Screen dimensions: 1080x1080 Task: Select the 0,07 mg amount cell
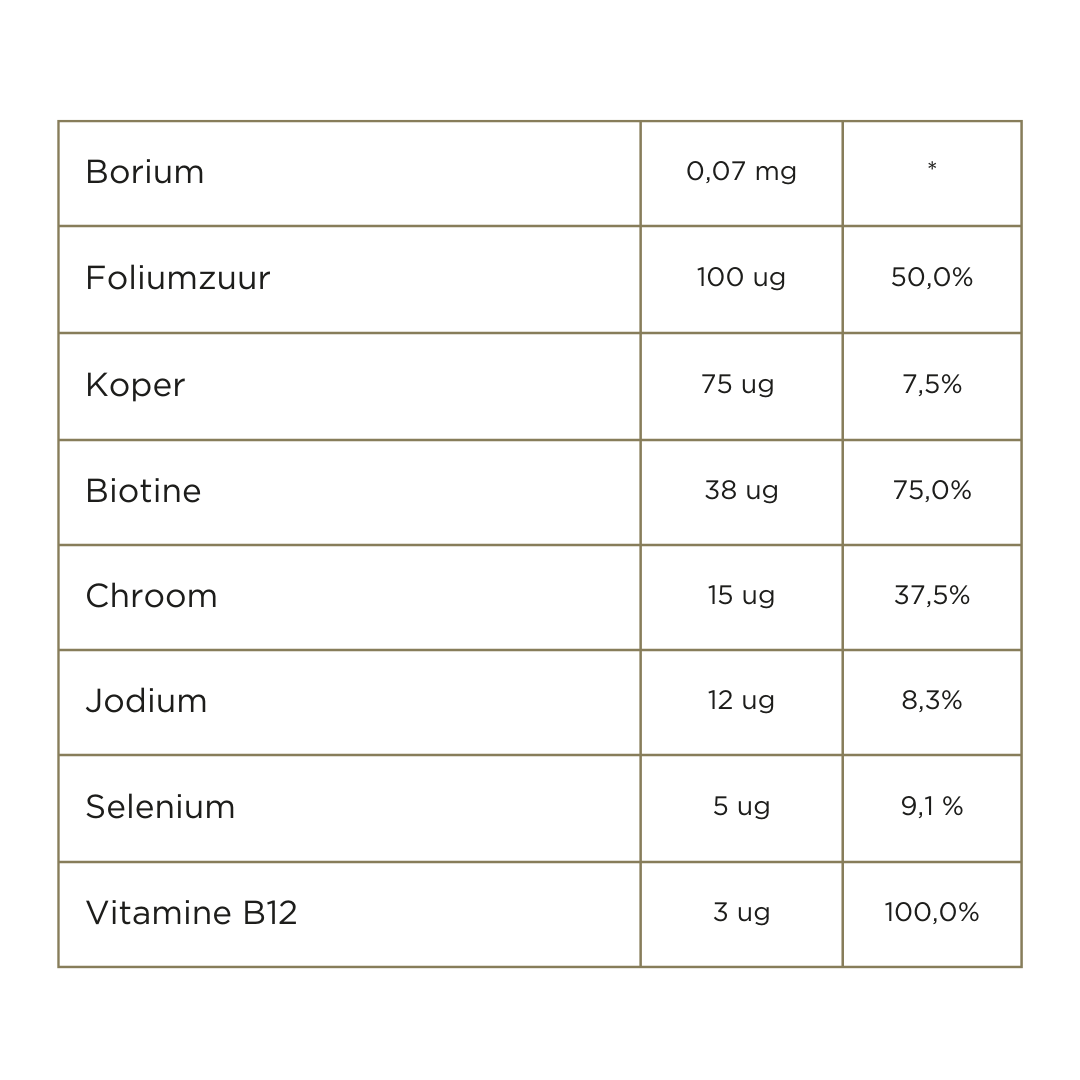coord(741,172)
